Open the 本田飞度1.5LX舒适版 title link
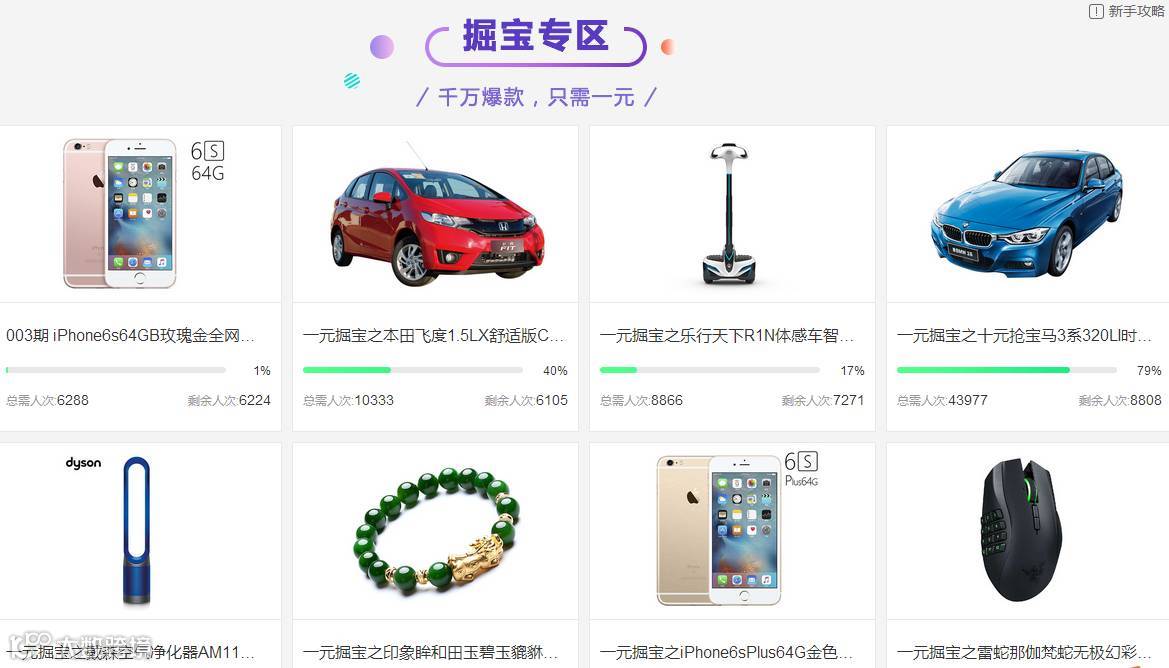Viewport: 1169px width, 668px height. click(435, 335)
